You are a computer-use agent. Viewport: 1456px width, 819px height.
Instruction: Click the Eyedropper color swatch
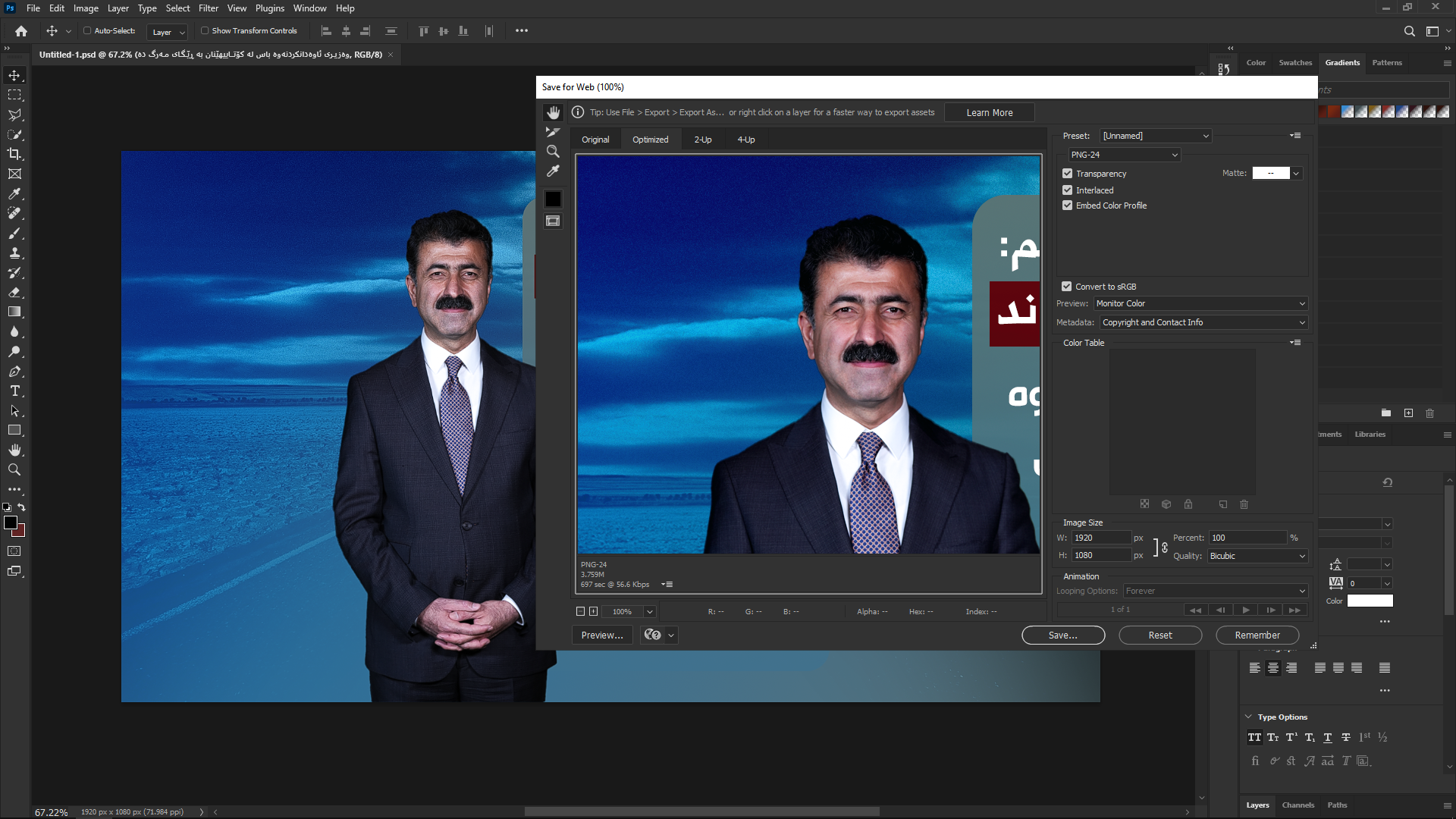(553, 199)
